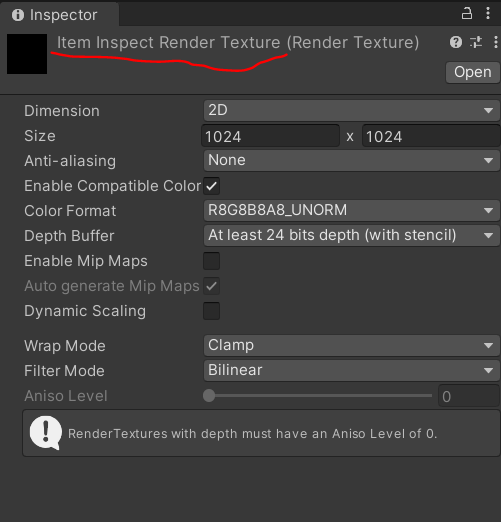Click the Auto generate Mip Maps checkbox
The width and height of the screenshot is (501, 522).
211,286
